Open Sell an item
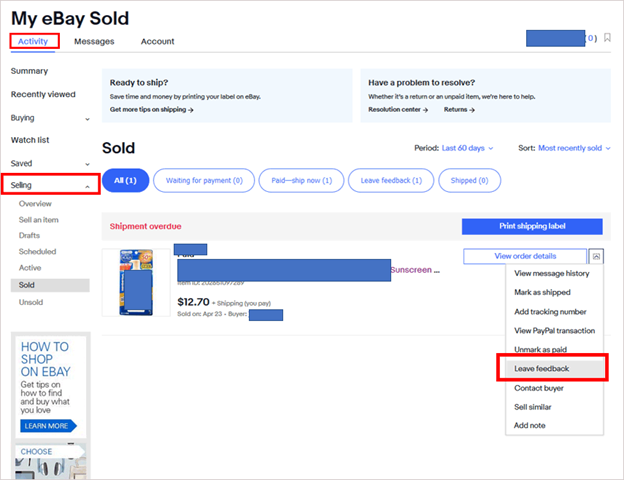Screen dimensions: 624x480 coord(39,220)
